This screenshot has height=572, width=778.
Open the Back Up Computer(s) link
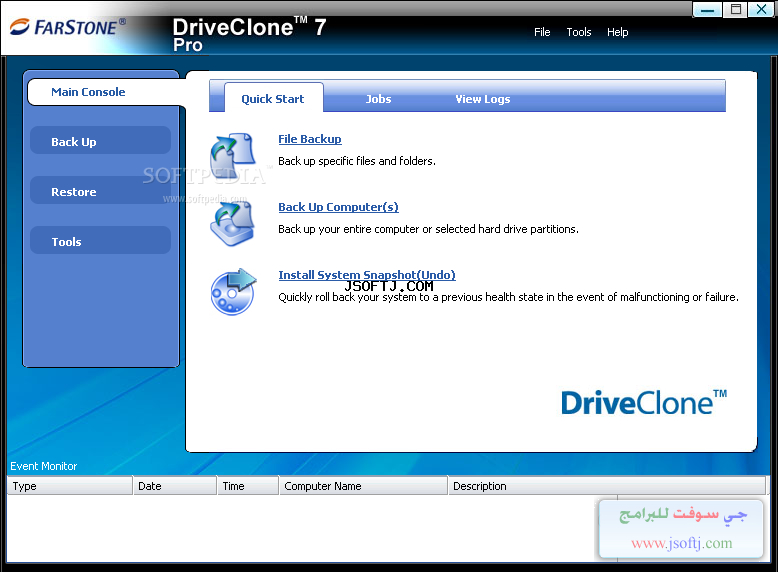point(338,207)
